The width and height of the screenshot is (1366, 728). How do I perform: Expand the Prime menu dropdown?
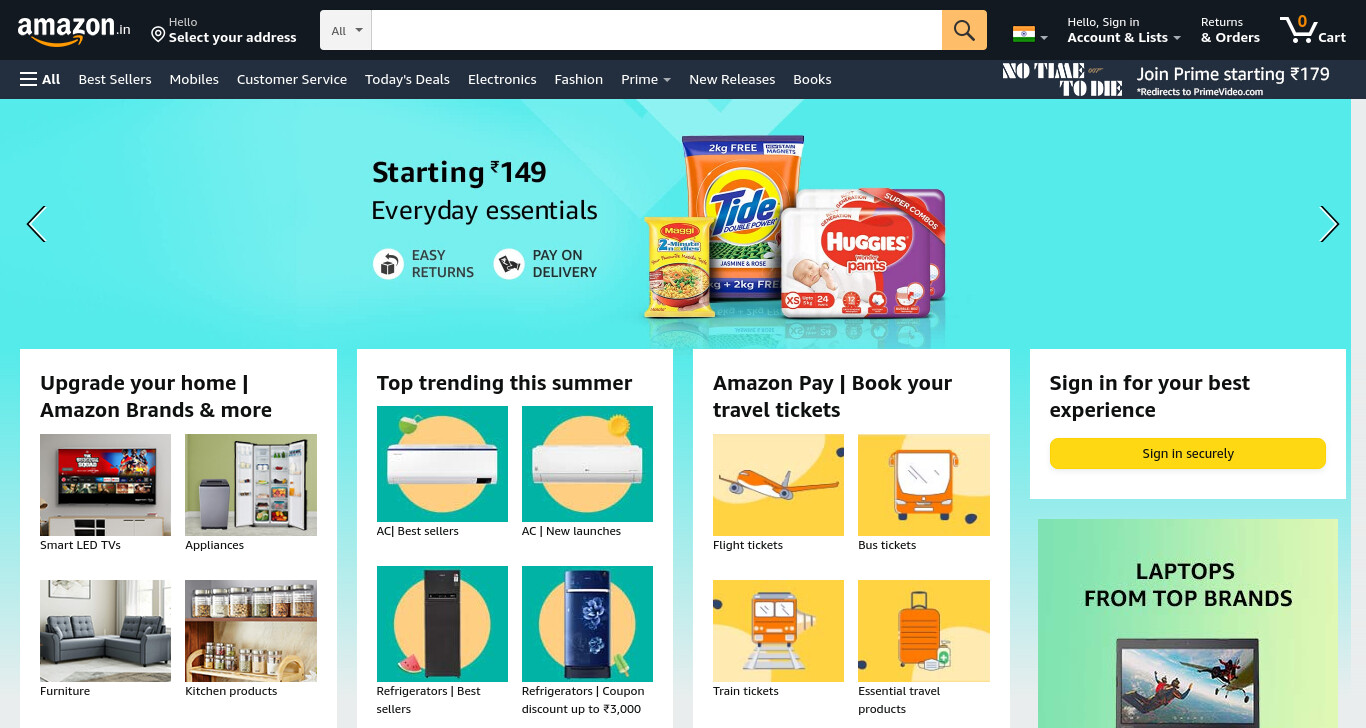(645, 79)
